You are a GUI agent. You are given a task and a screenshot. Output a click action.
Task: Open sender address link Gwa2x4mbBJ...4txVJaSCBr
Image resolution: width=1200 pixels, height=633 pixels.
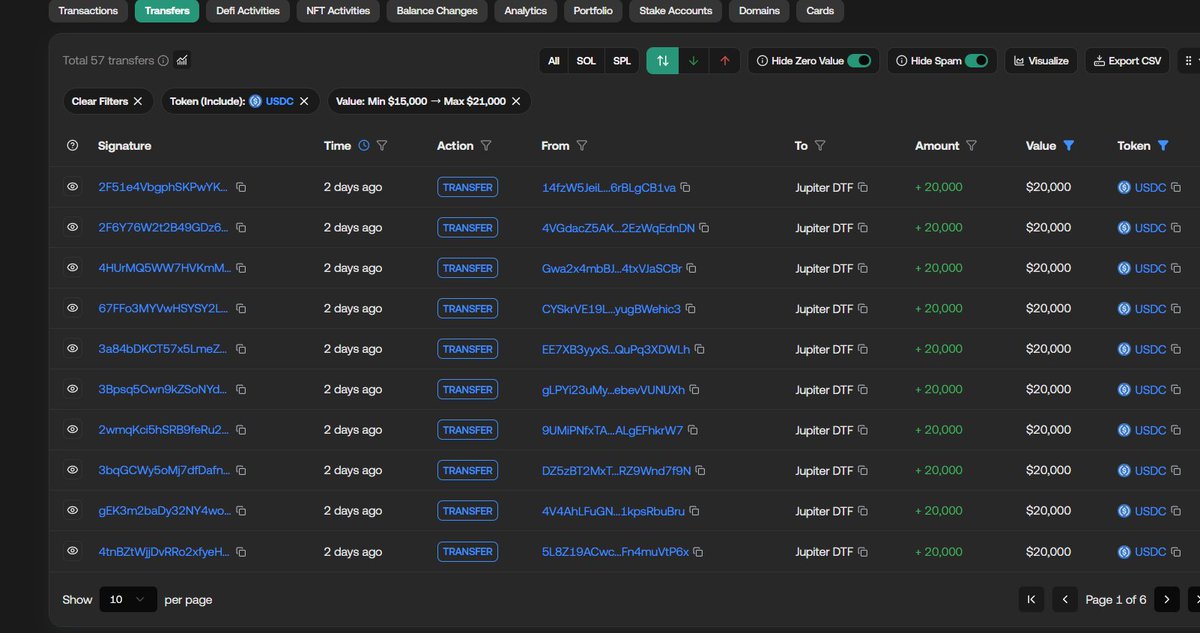[x=612, y=268]
